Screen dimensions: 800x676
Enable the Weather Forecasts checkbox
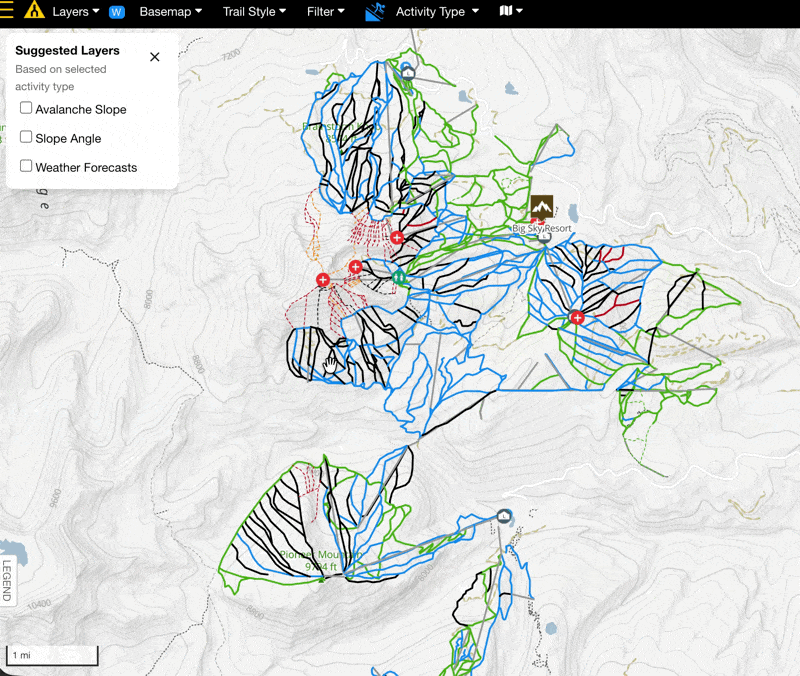(26, 166)
